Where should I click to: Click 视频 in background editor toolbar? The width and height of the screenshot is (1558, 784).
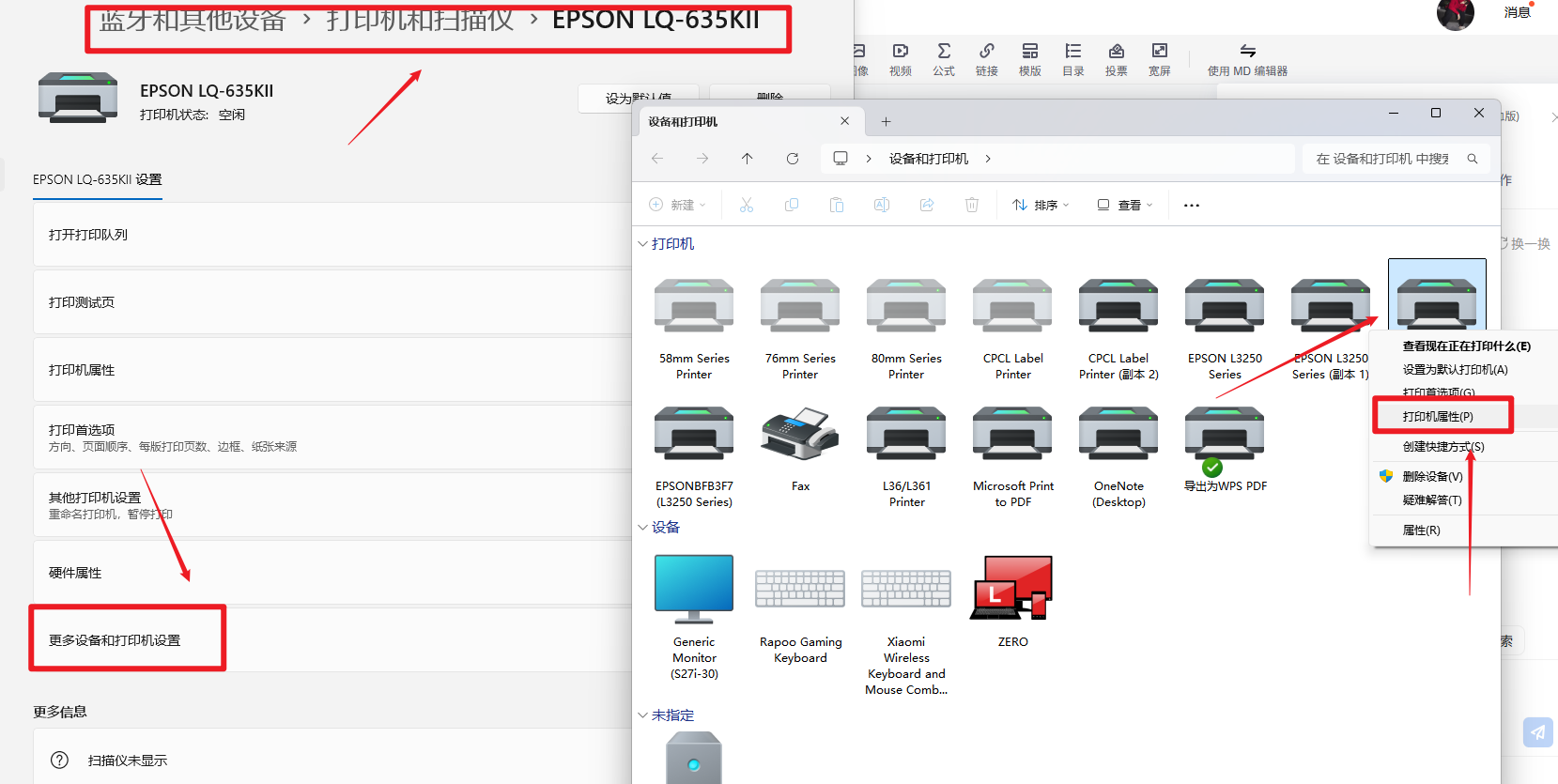point(901,59)
